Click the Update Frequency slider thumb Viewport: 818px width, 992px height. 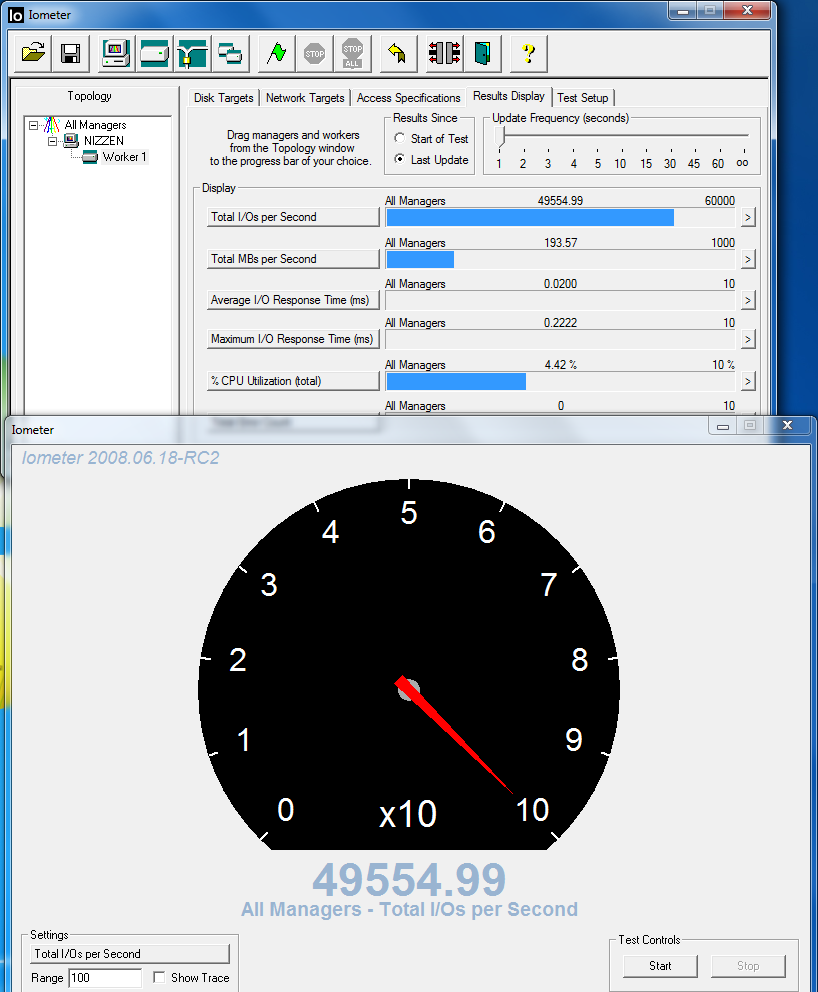click(500, 136)
